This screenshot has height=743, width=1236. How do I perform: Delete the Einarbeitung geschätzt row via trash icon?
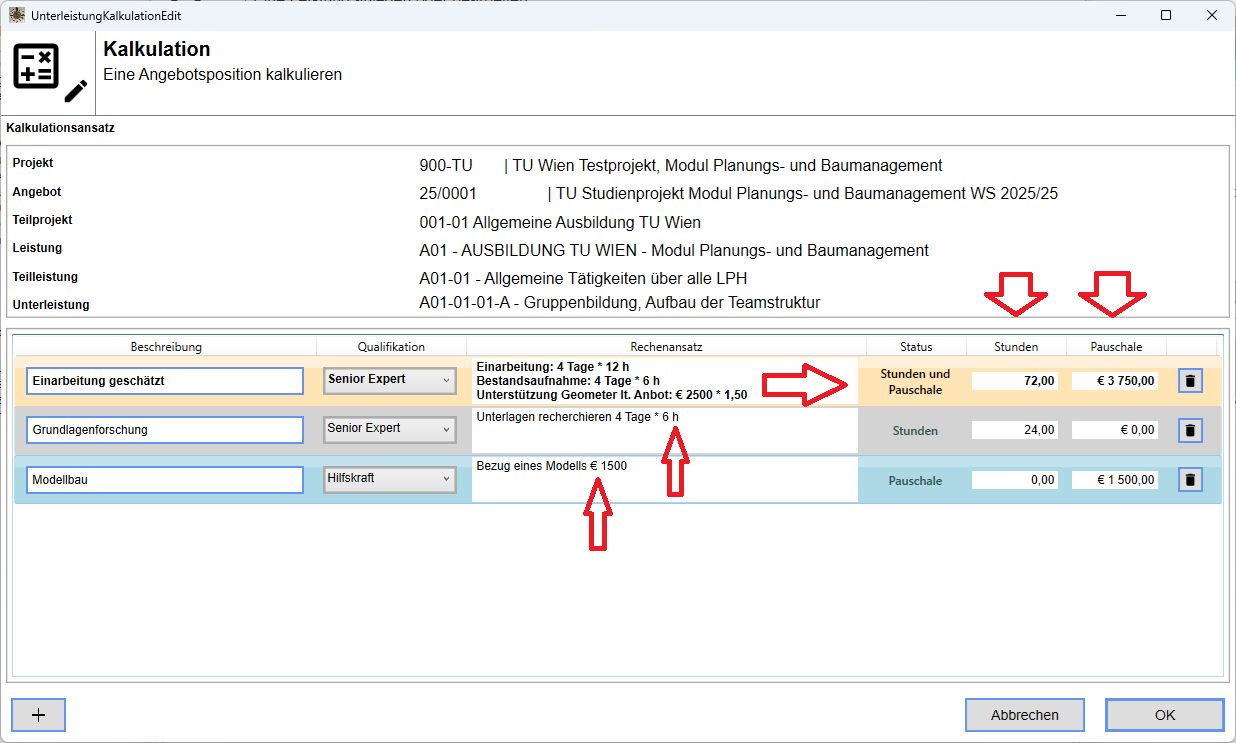pos(1189,381)
